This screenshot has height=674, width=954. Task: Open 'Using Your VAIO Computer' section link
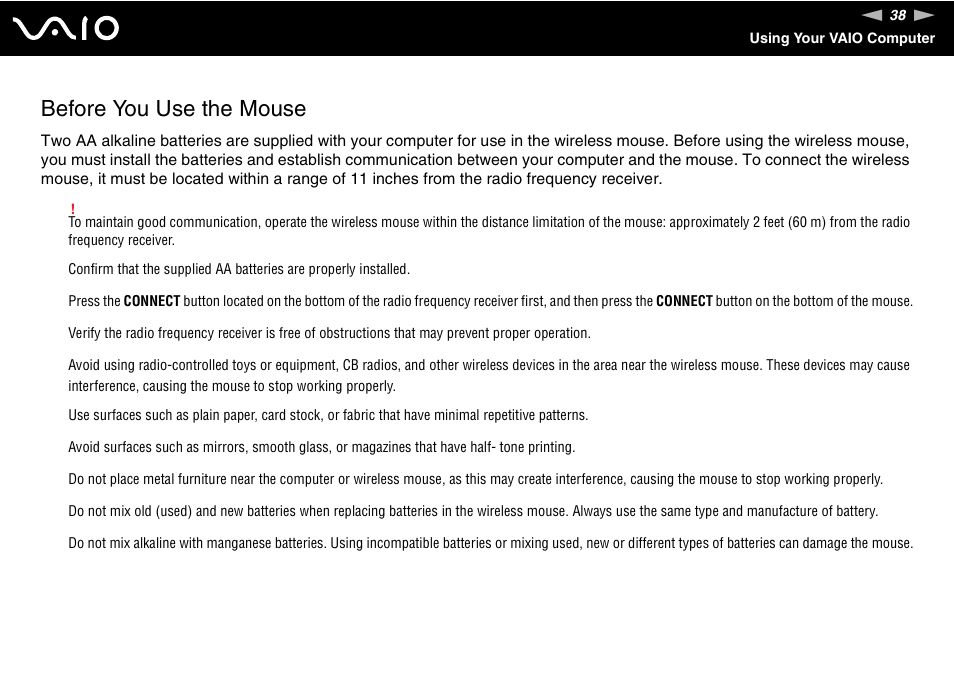(841, 38)
